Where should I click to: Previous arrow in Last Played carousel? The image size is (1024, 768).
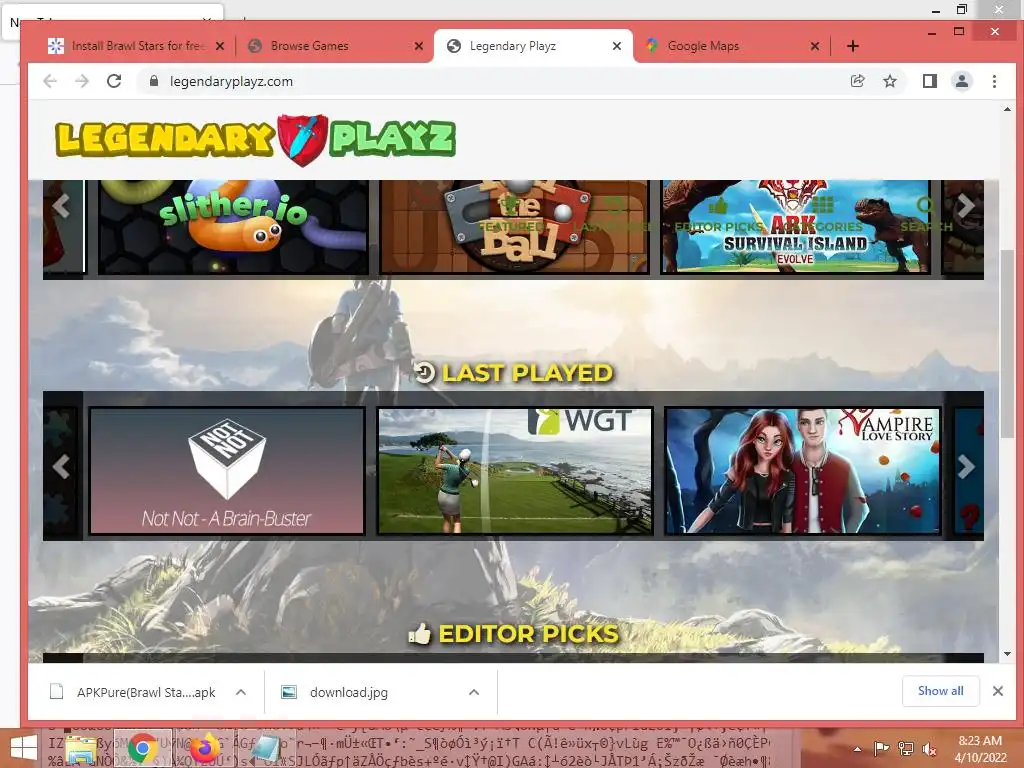[x=61, y=466]
